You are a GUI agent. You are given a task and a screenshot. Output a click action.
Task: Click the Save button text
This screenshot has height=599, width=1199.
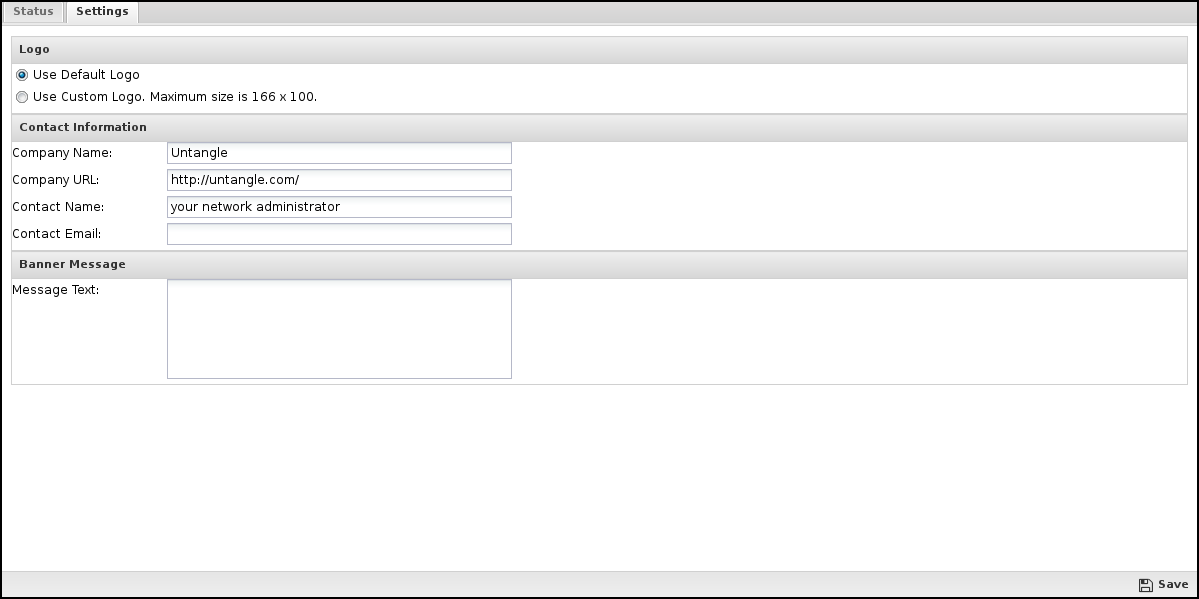(x=1173, y=584)
